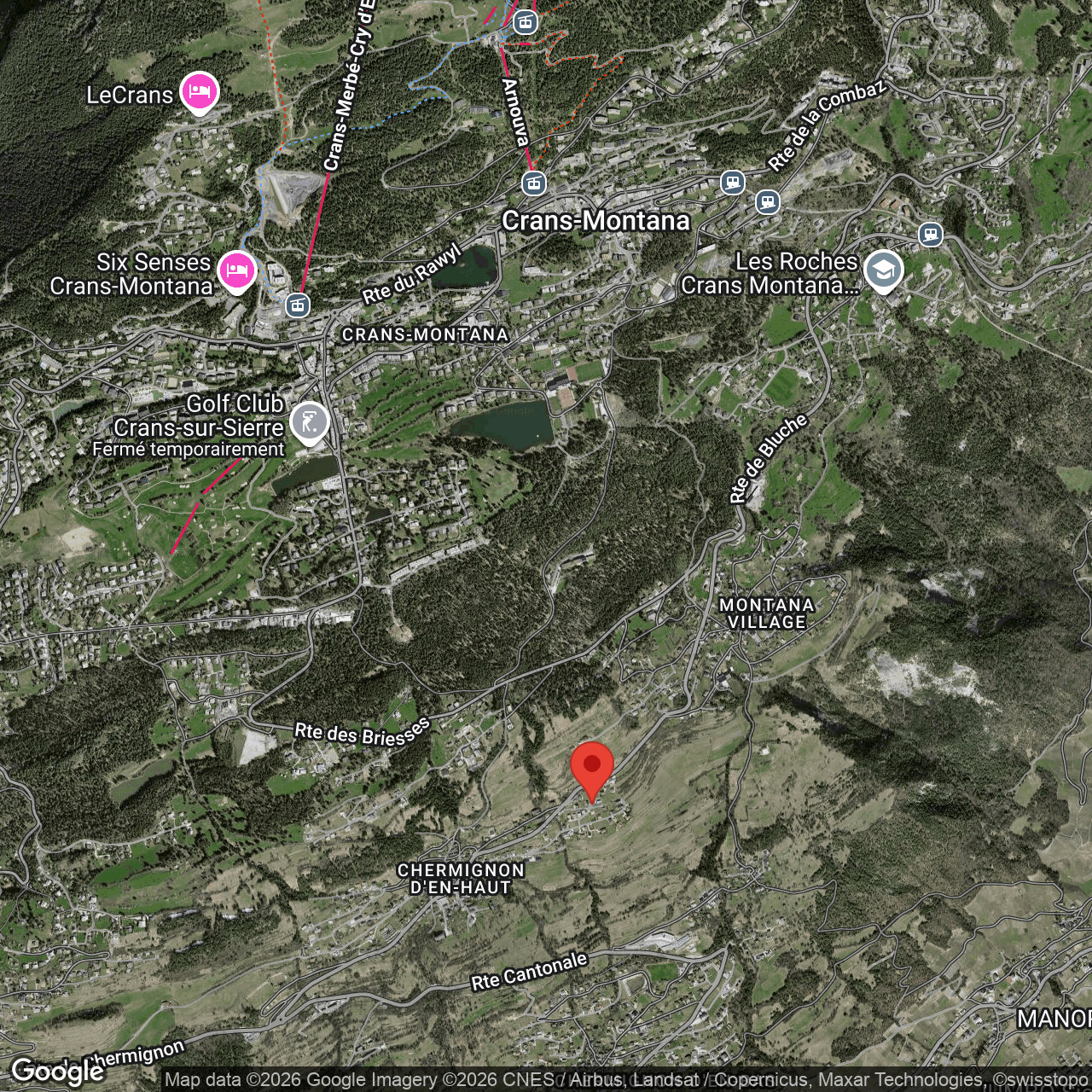The height and width of the screenshot is (1092, 1092).
Task: Click the Rte de la Combaz label
Action: [827, 125]
